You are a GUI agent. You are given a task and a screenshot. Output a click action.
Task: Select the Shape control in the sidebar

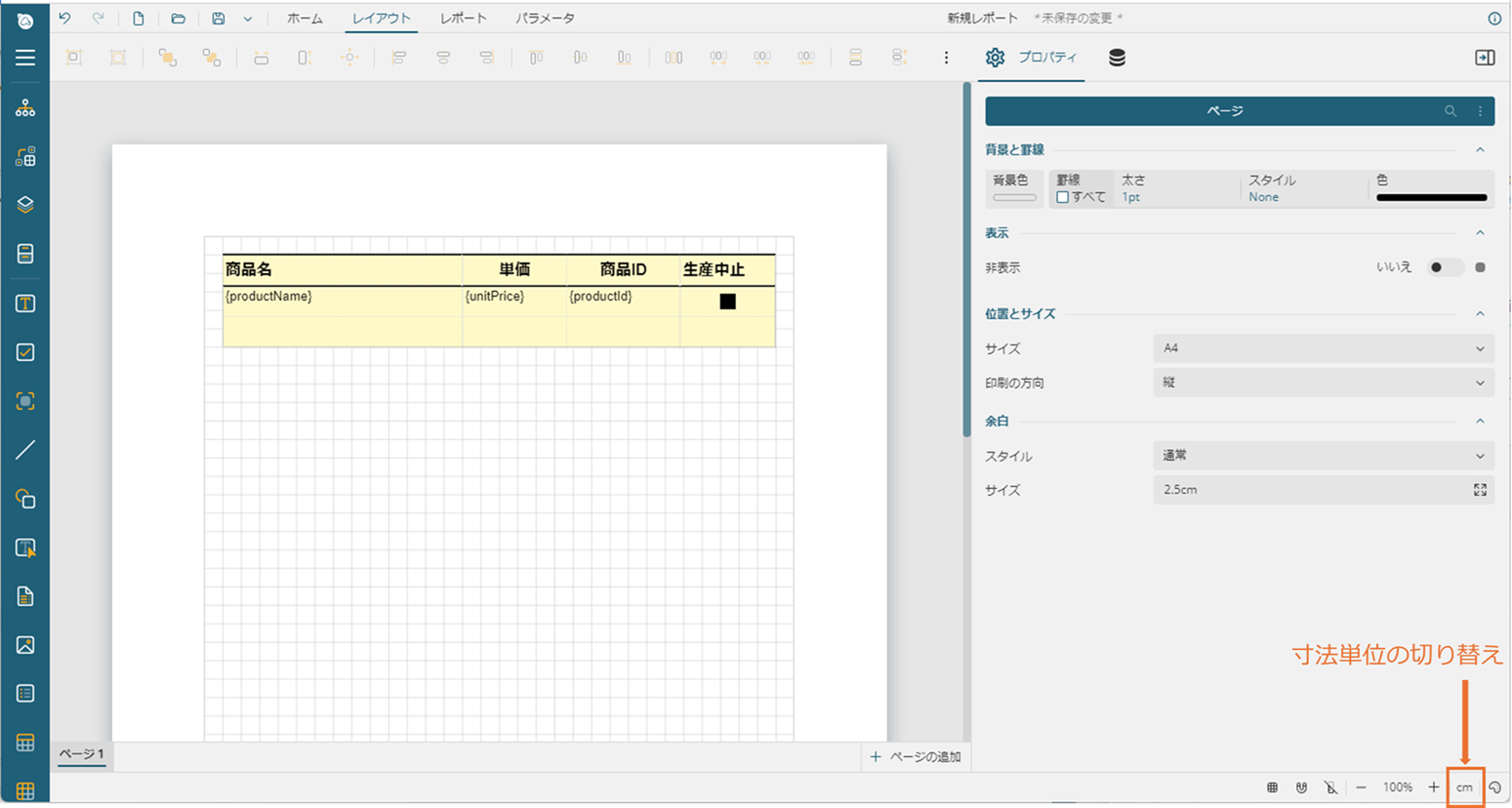[x=25, y=499]
